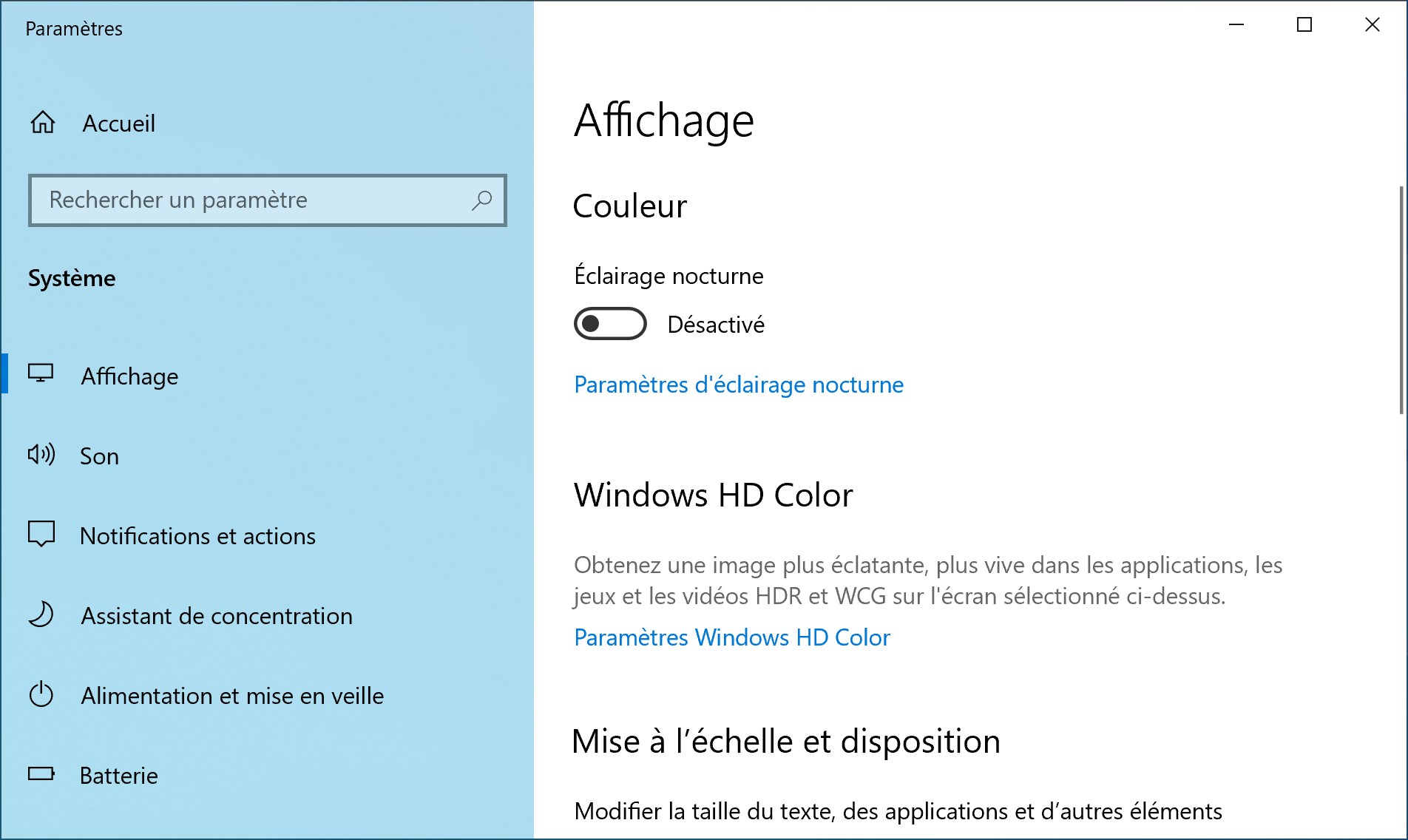Open Paramètres d'éclairage nocturne link
Screen dimensions: 1408x840
click(x=739, y=385)
